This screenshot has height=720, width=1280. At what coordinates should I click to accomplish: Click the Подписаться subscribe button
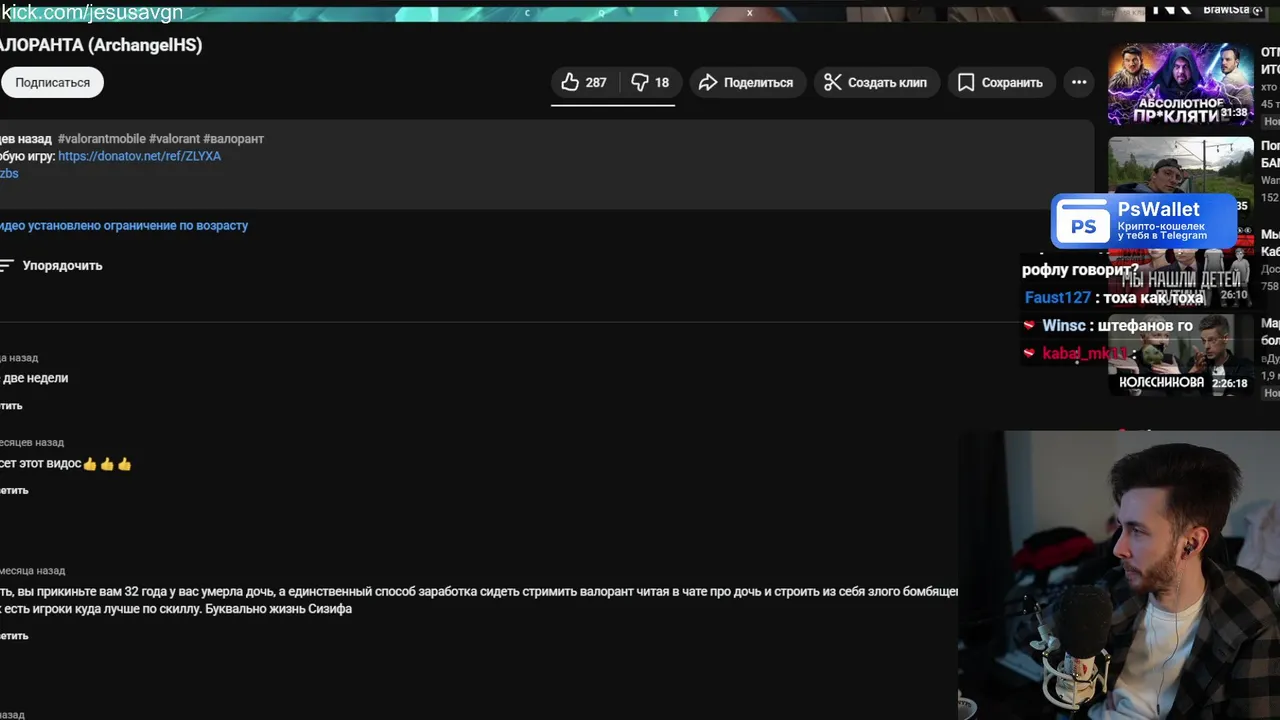coord(52,82)
